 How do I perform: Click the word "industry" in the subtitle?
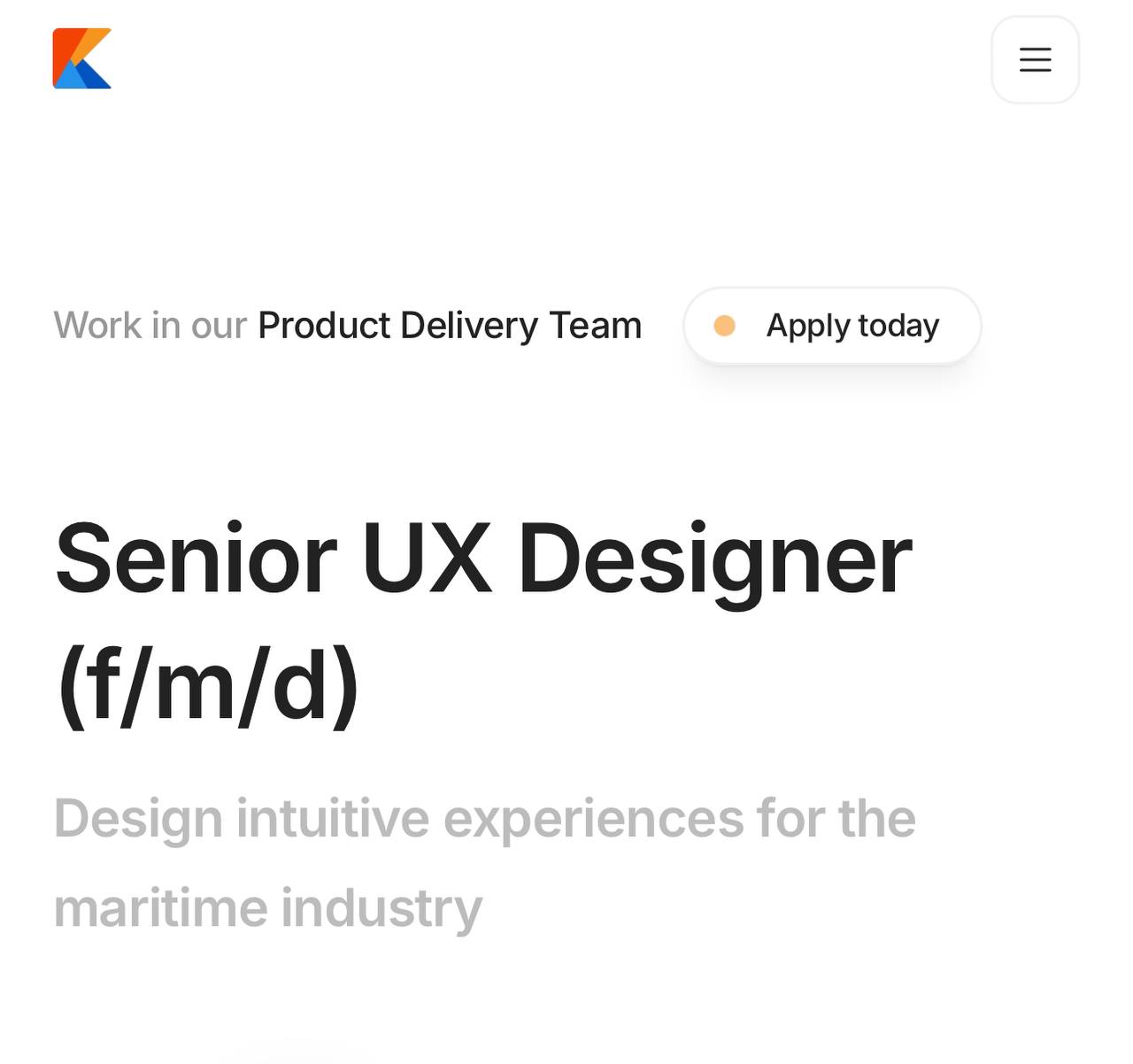click(x=382, y=910)
